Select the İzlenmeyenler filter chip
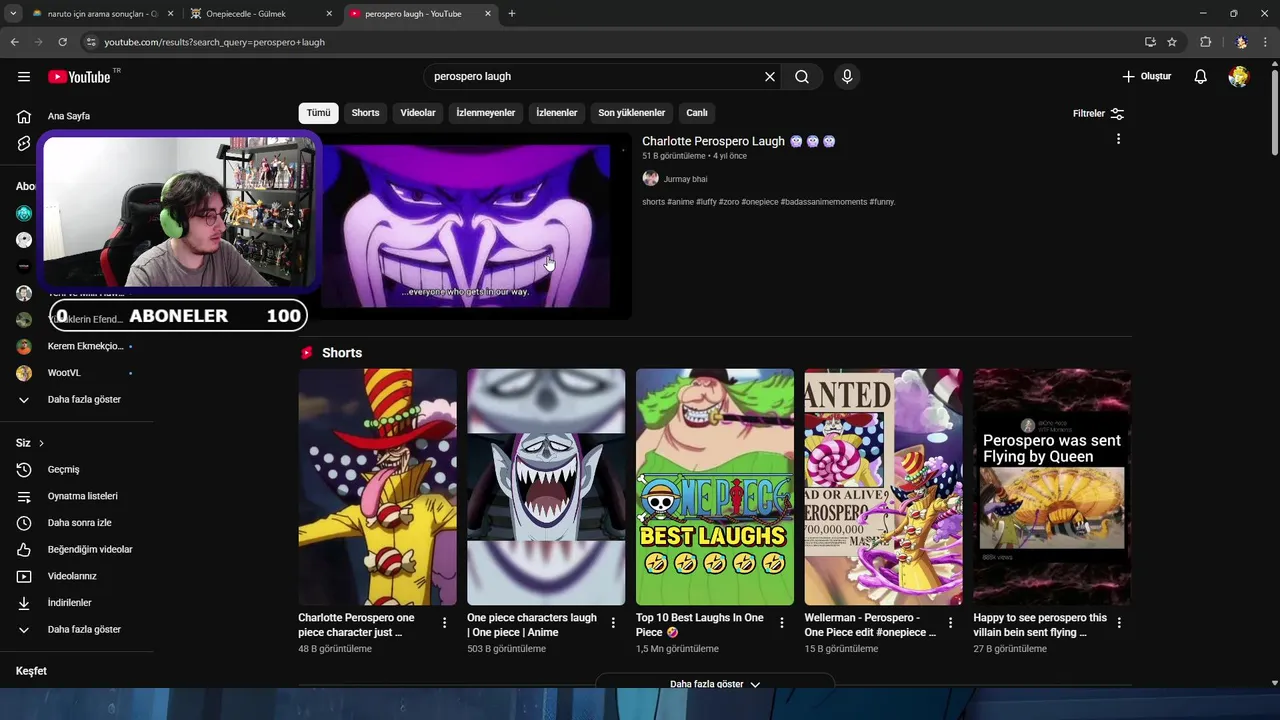 [486, 113]
